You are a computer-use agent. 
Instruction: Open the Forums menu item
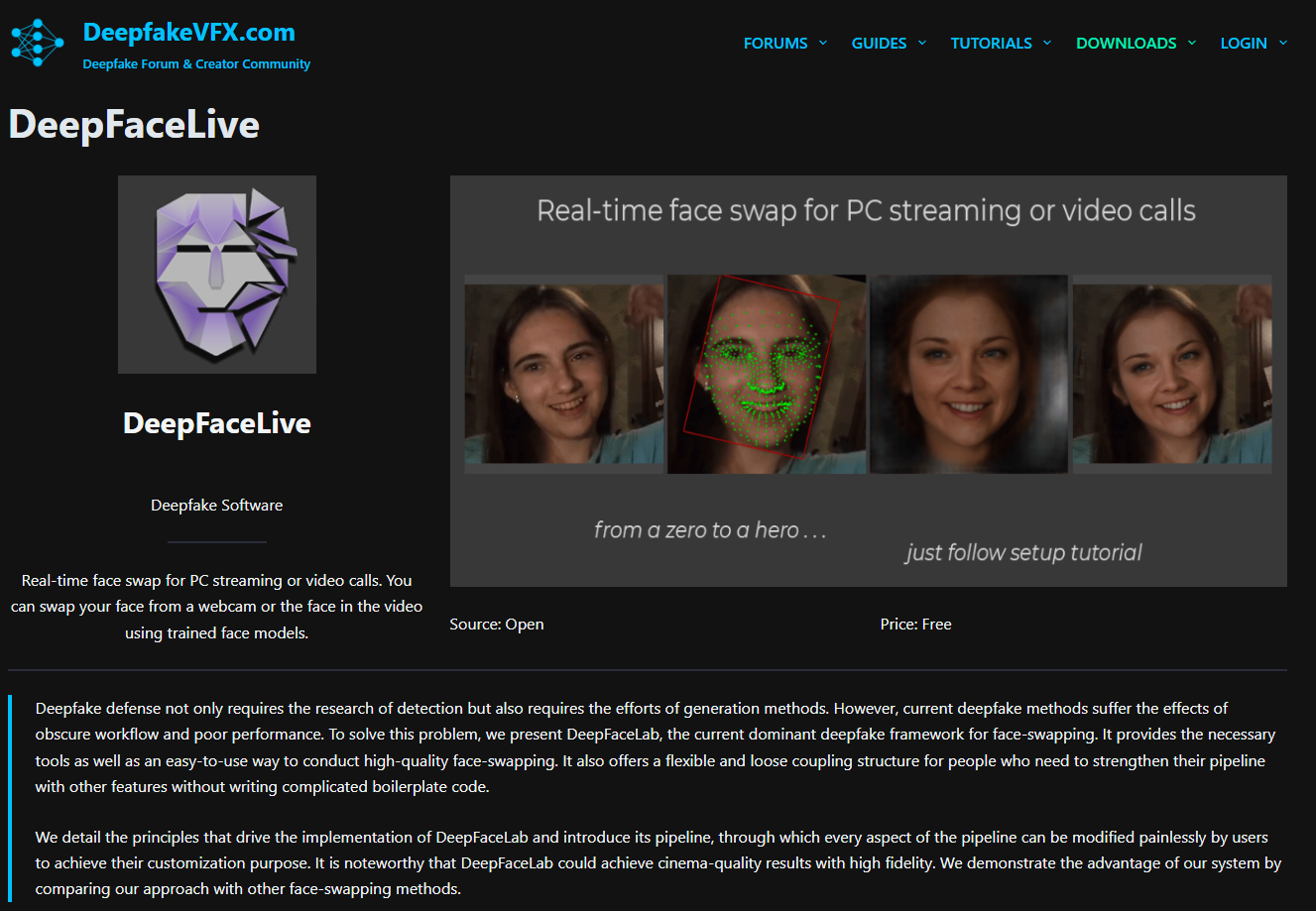point(776,44)
